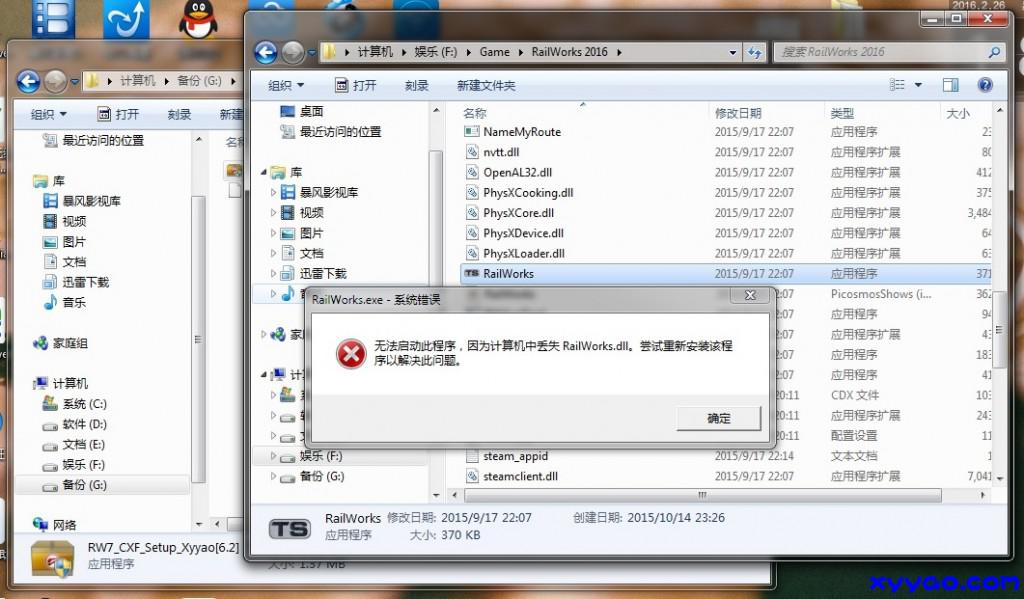Click 刻录 in the front window toolbar
This screenshot has height=599, width=1024.
tap(417, 86)
